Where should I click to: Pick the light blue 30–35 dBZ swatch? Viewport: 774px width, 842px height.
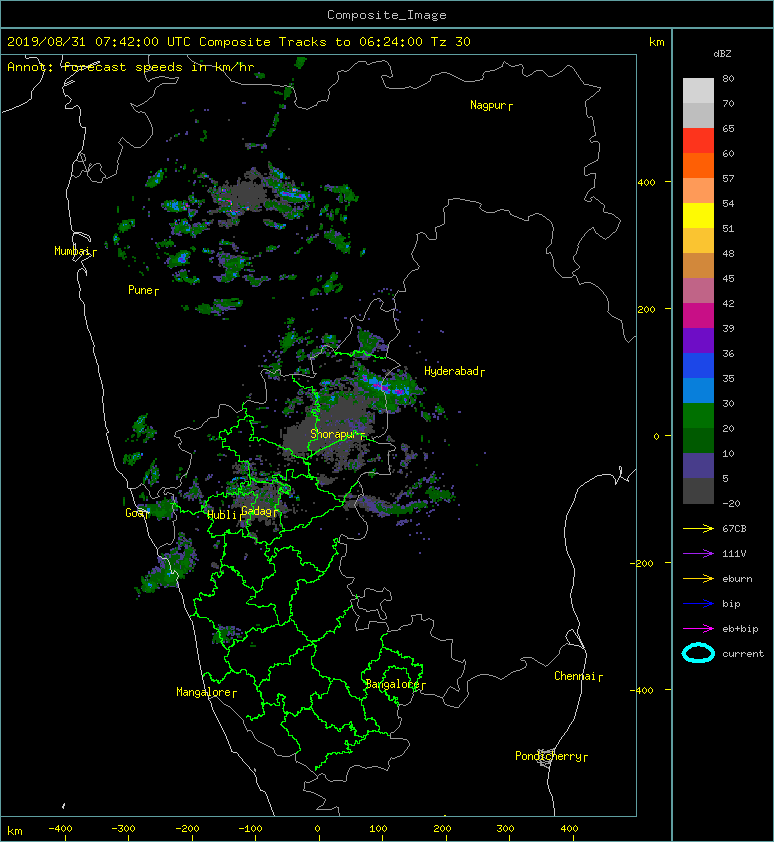point(698,391)
